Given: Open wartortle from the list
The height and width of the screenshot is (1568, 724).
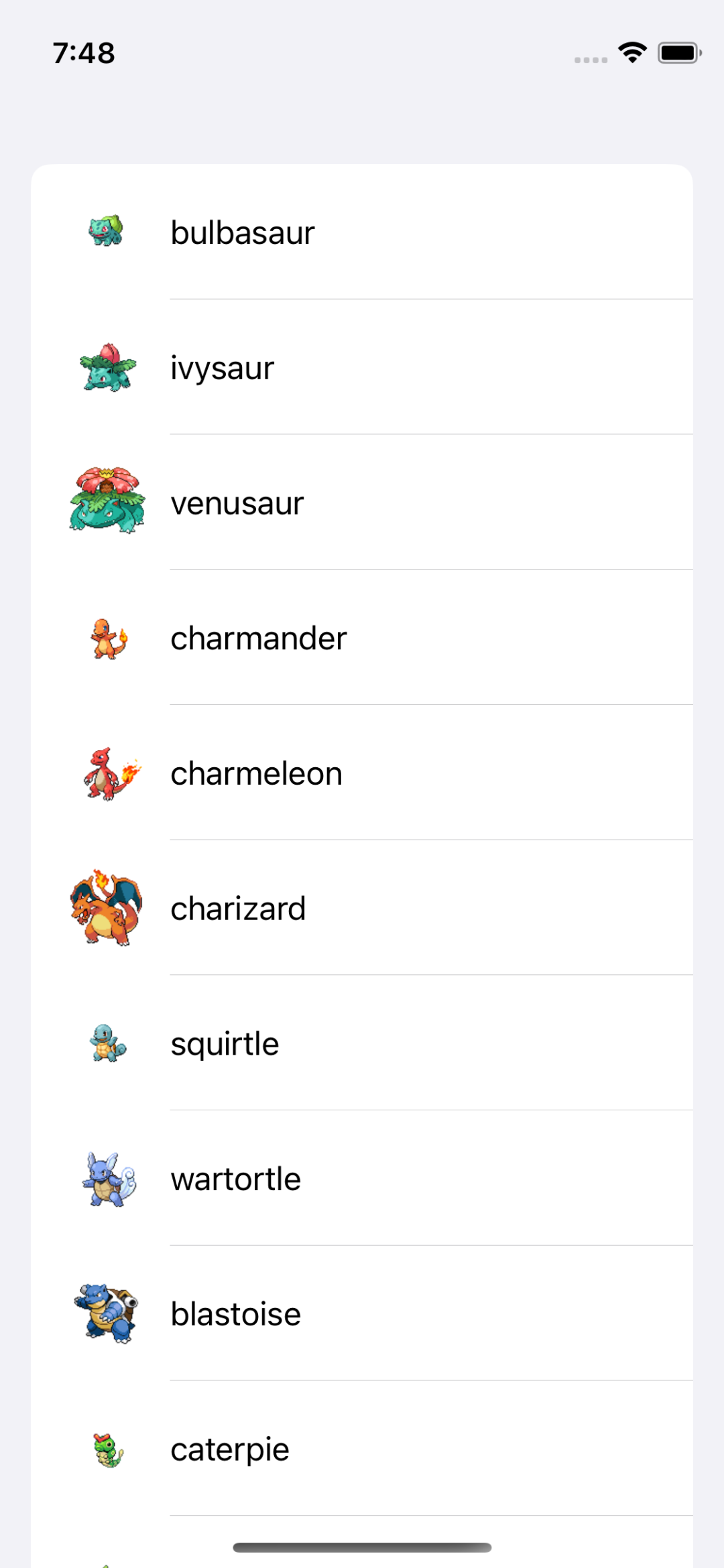Looking at the screenshot, I should click(235, 1179).
